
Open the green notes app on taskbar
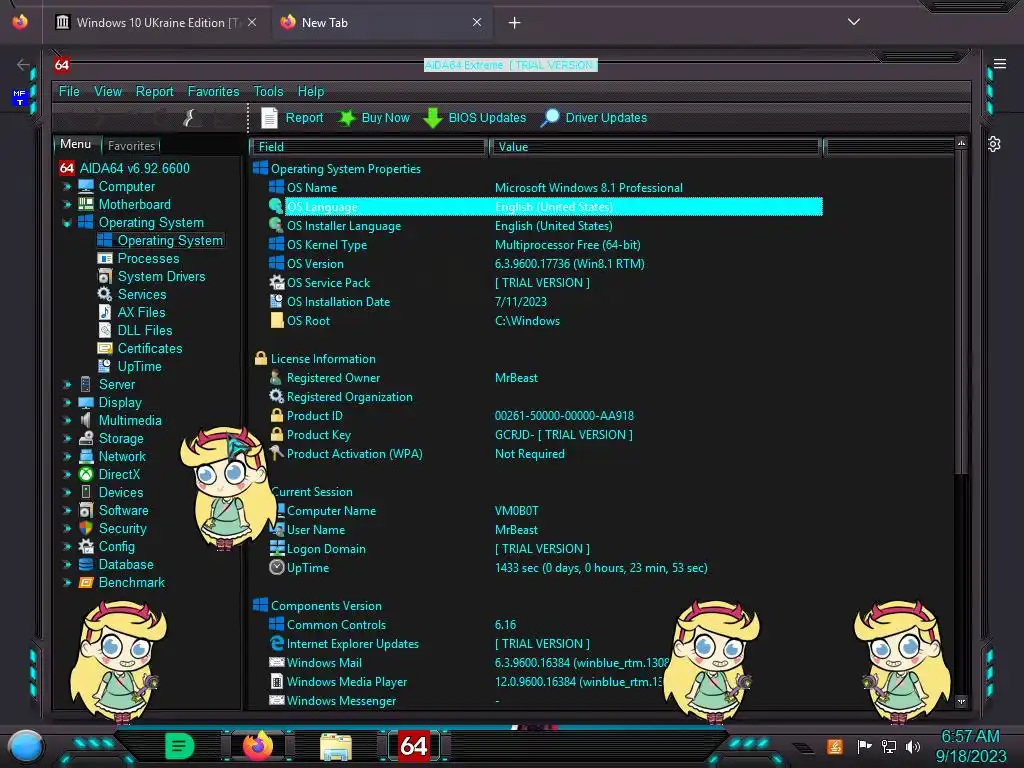(179, 746)
